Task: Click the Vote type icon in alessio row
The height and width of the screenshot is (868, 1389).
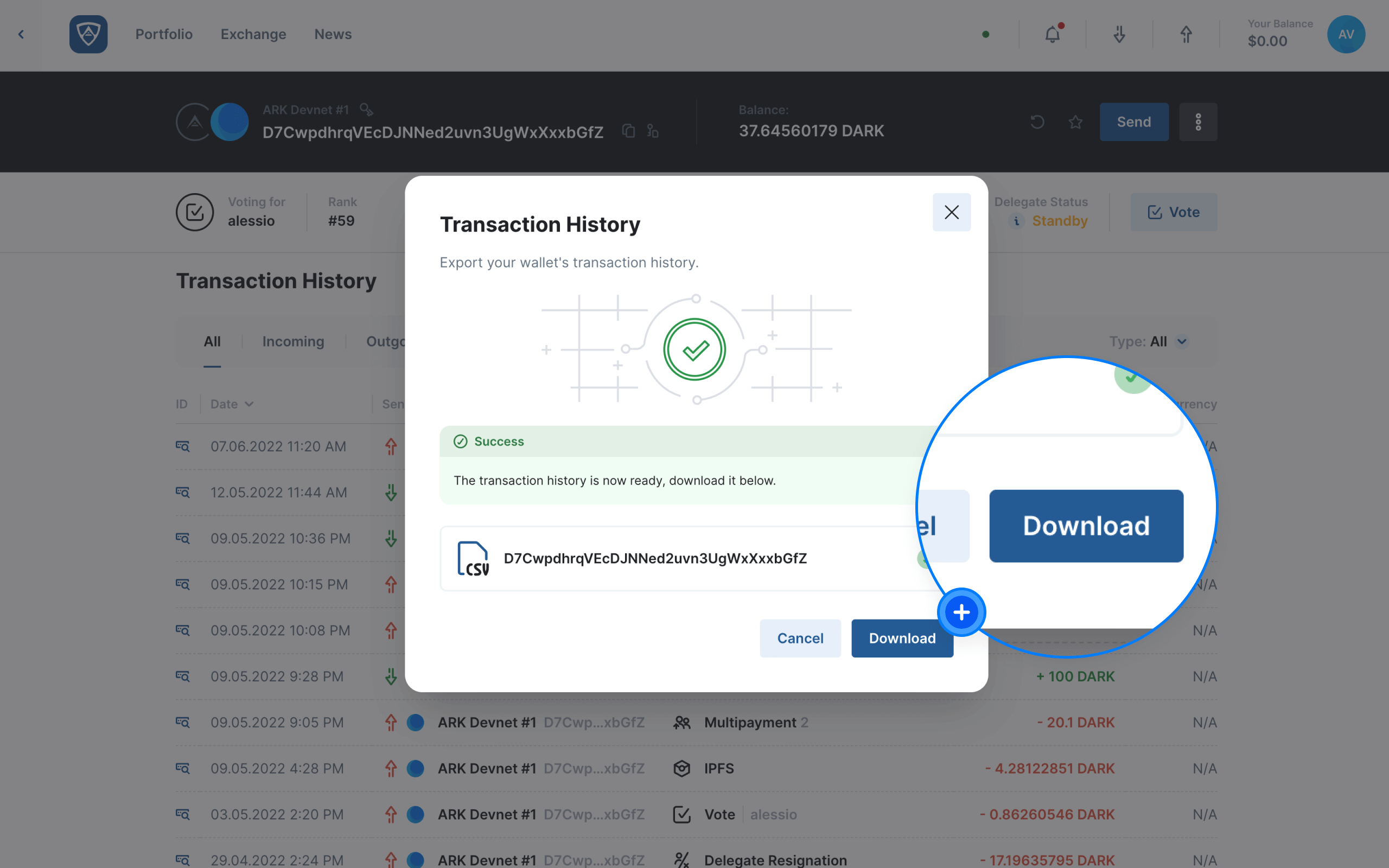Action: coord(681,814)
